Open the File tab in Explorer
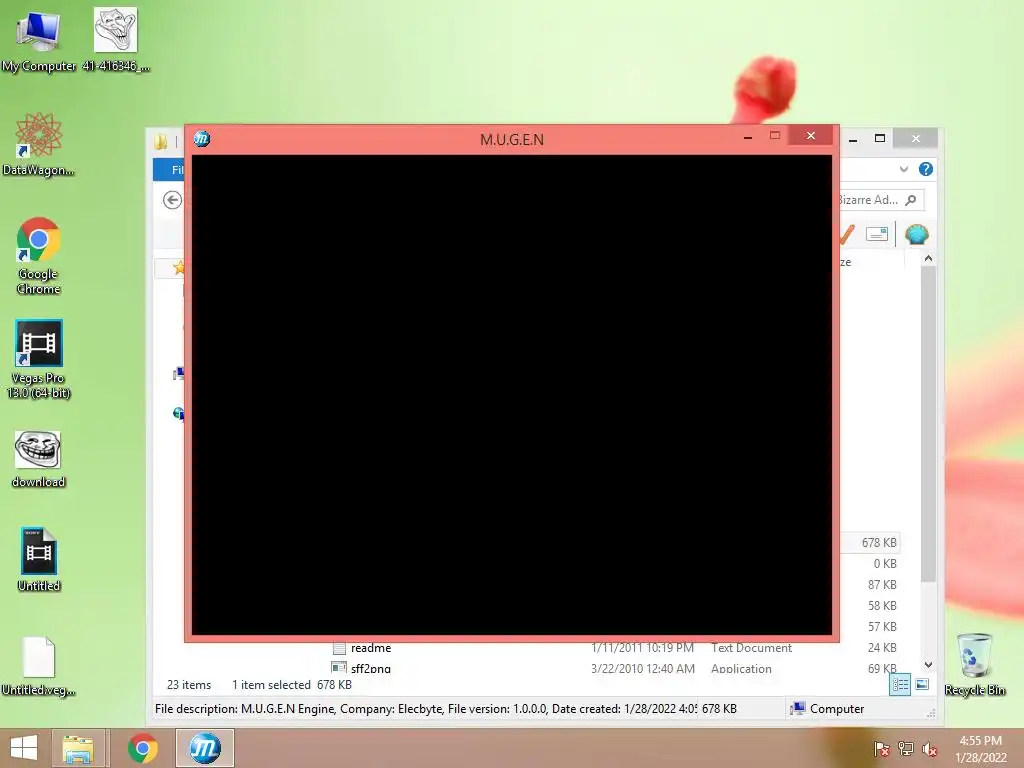 170,169
